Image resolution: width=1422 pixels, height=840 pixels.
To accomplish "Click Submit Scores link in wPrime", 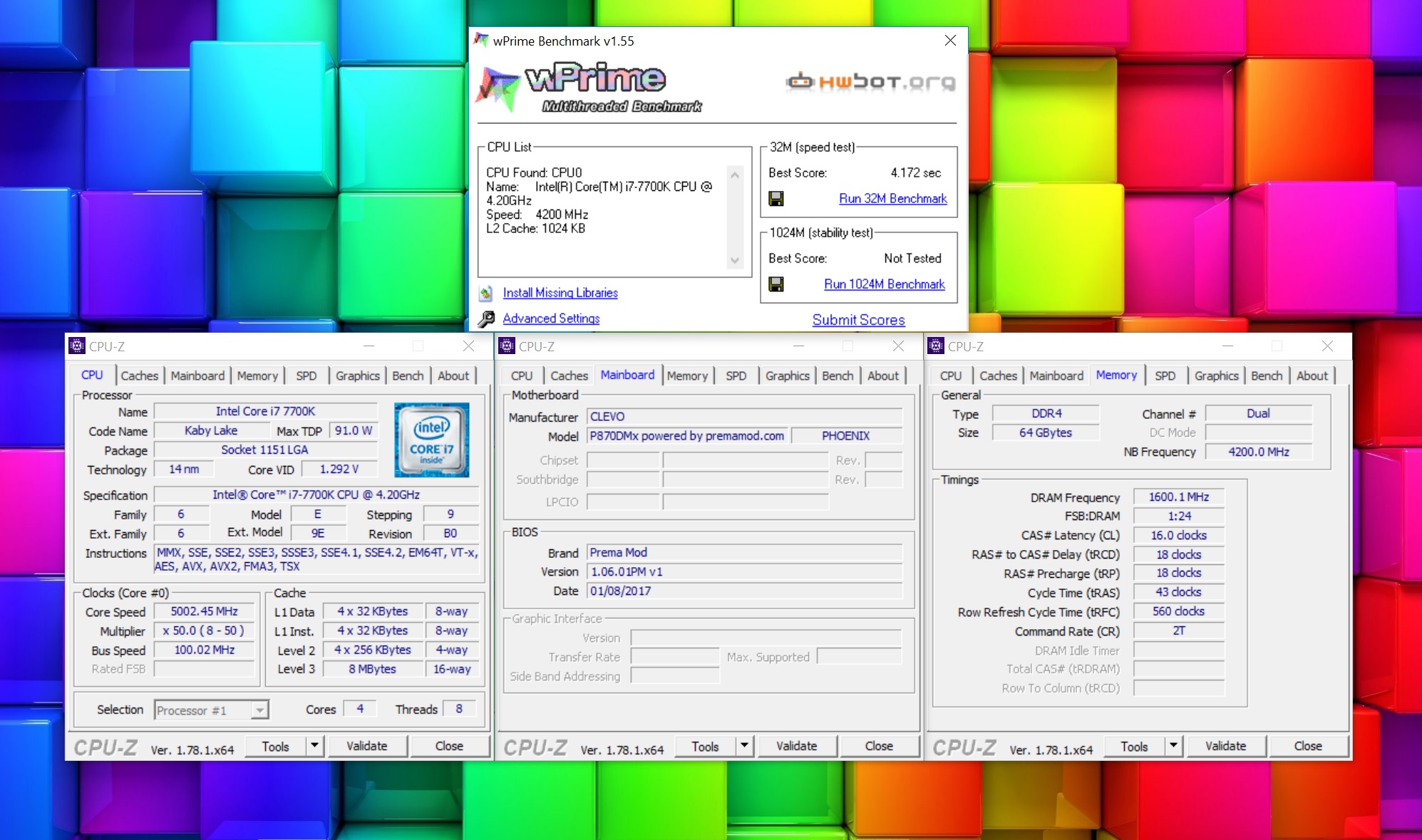I will [859, 320].
